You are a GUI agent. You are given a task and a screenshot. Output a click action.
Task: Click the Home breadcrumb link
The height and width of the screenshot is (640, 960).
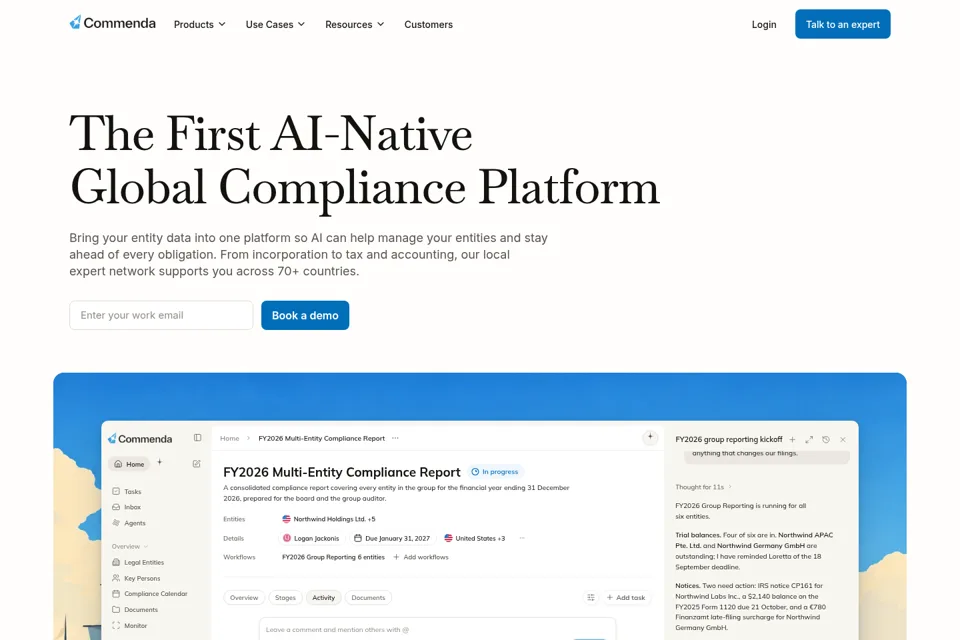click(x=230, y=438)
